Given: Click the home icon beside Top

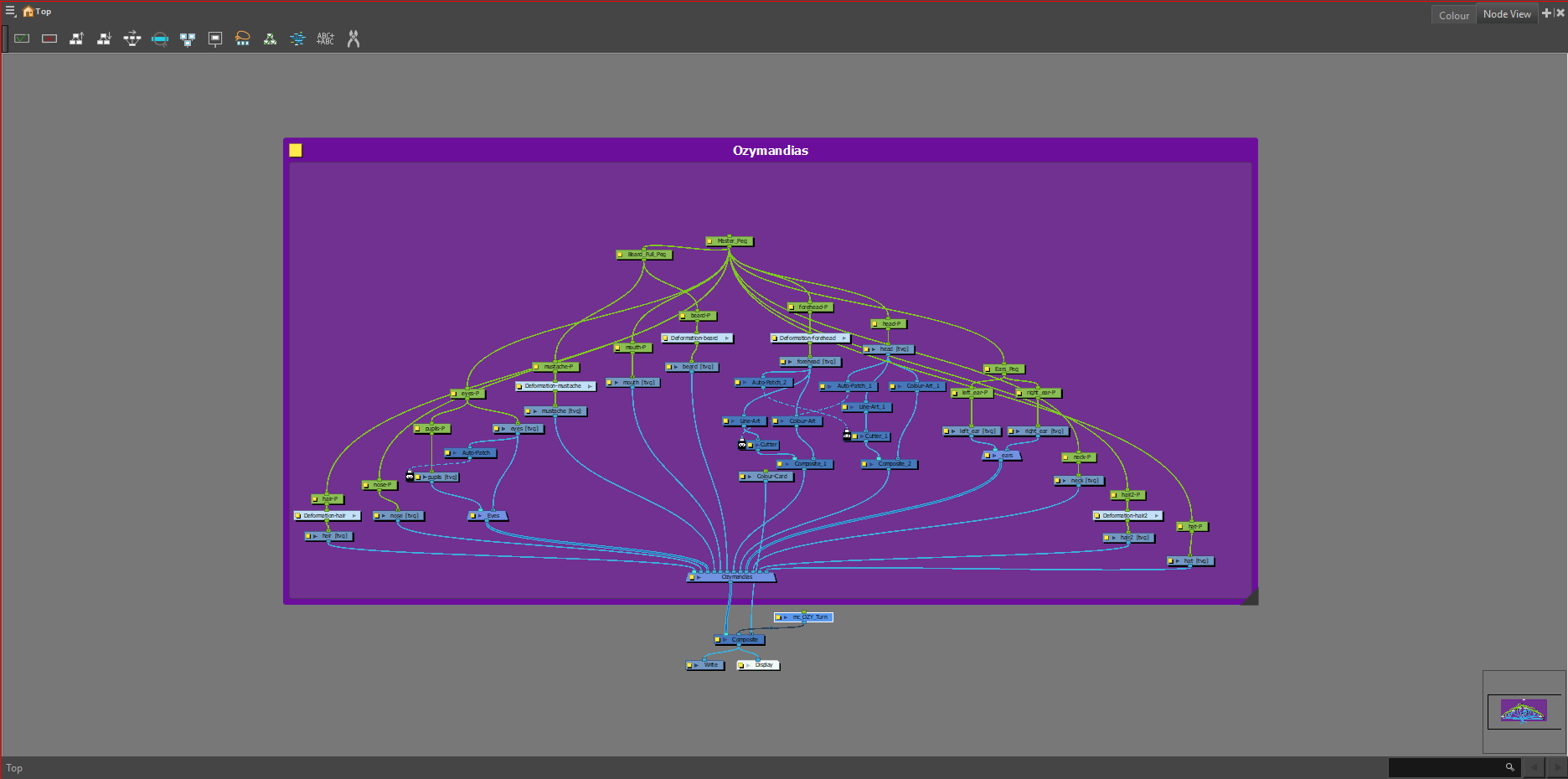Looking at the screenshot, I should coord(28,12).
